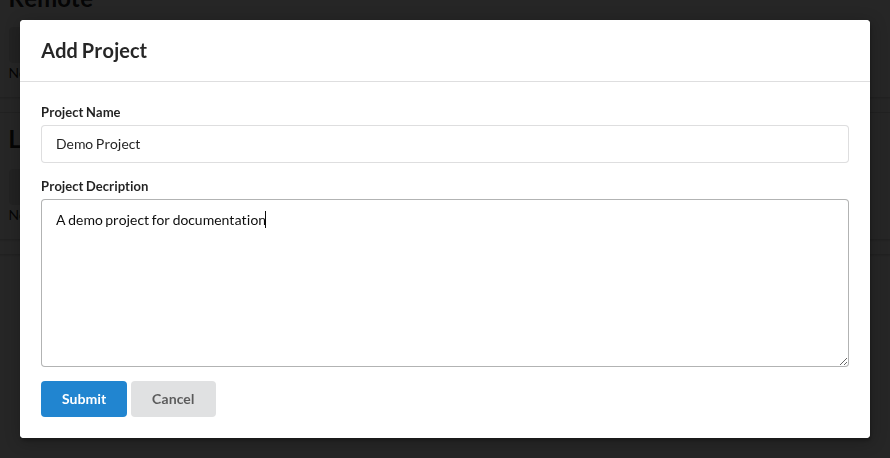
Task: Click inside the Project Decription textarea
Action: click(444, 283)
